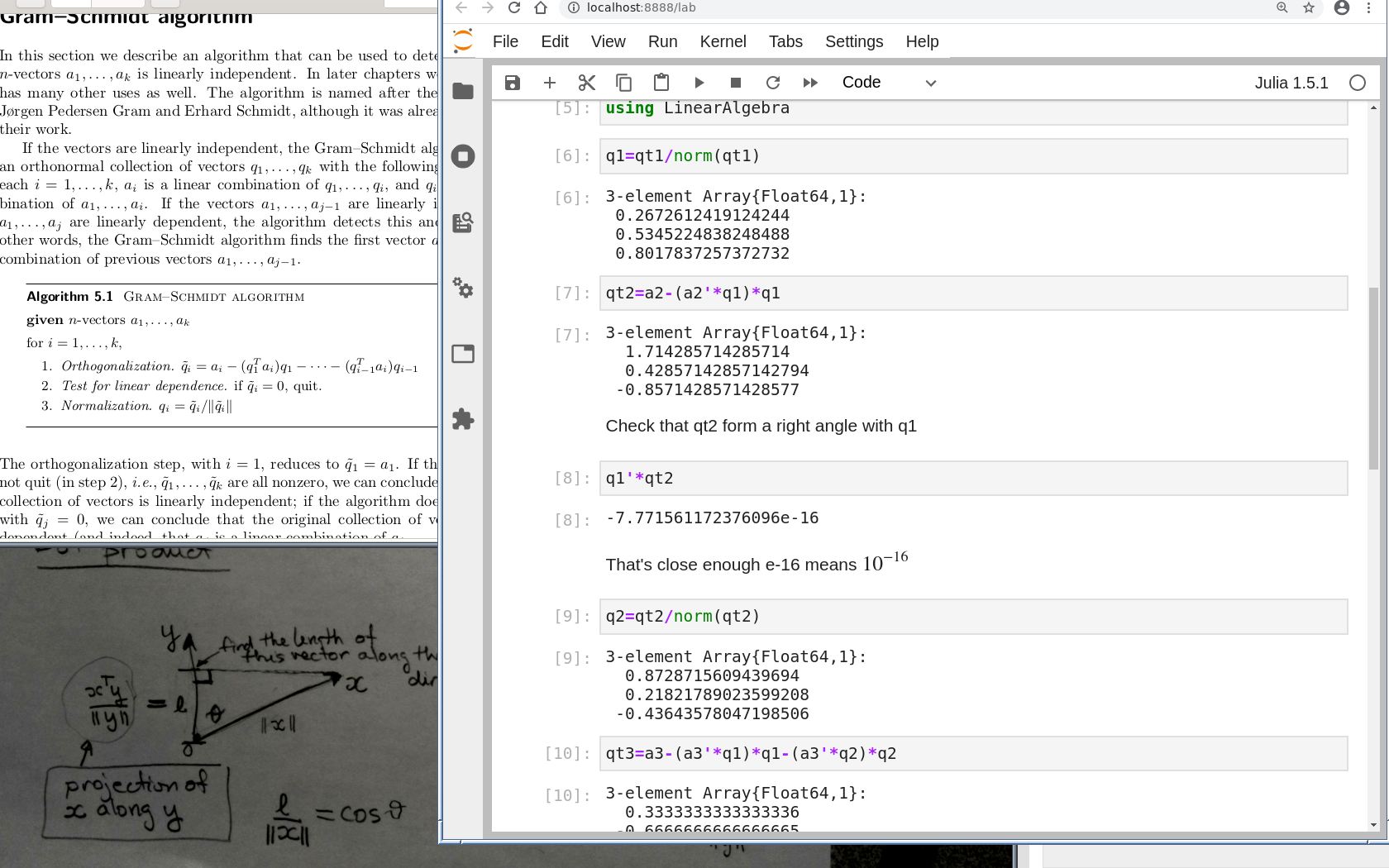Open the Kernel menu
Image resolution: width=1389 pixels, height=868 pixels.
pyautogui.click(x=723, y=41)
